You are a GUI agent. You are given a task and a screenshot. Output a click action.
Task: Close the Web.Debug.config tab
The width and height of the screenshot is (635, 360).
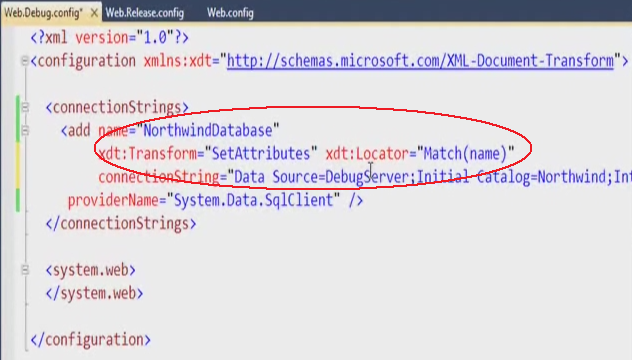click(x=94, y=13)
